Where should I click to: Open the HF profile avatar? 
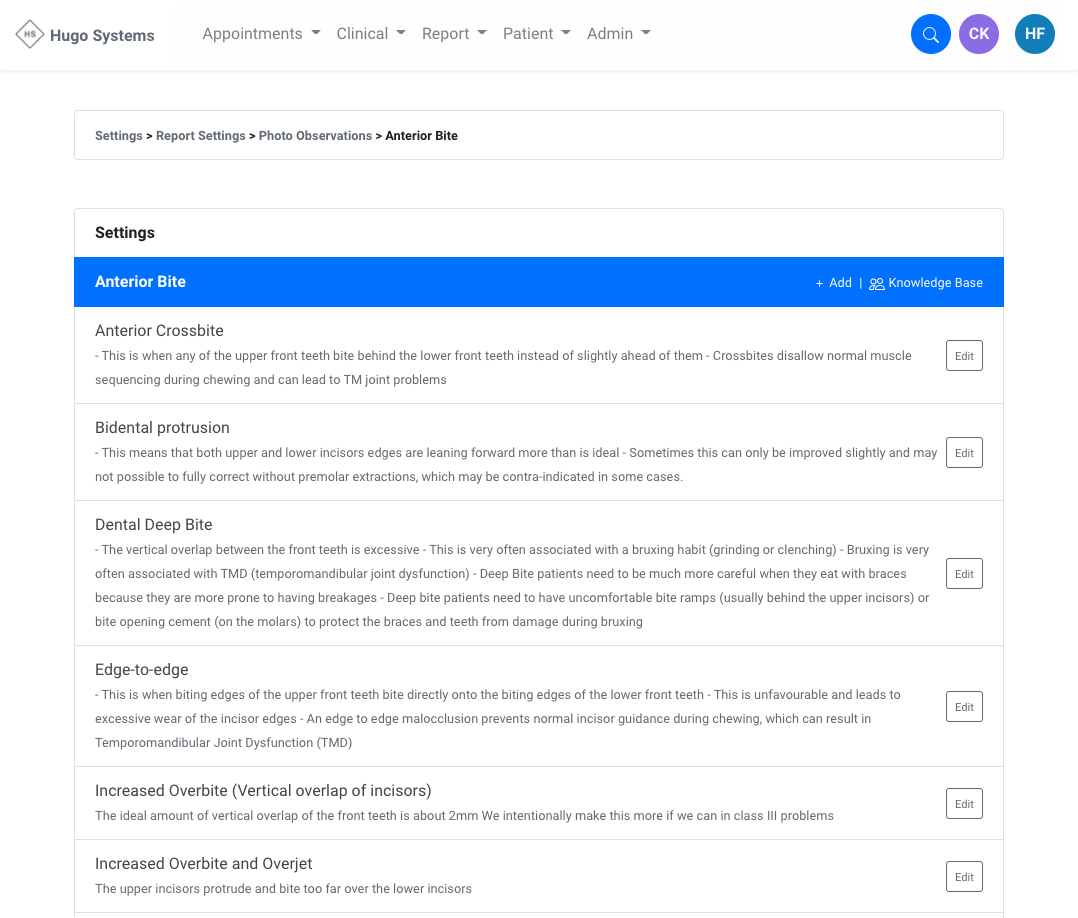[x=1034, y=34]
